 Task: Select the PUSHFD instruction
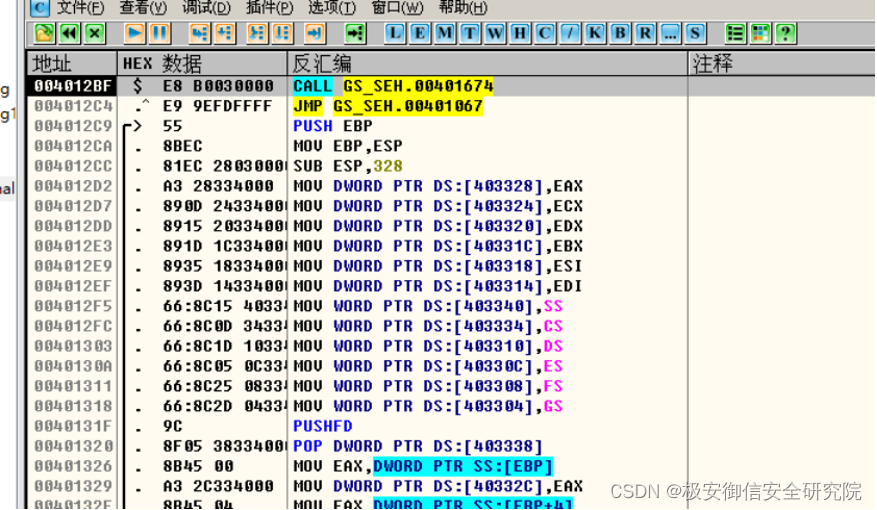pyautogui.click(x=323, y=427)
